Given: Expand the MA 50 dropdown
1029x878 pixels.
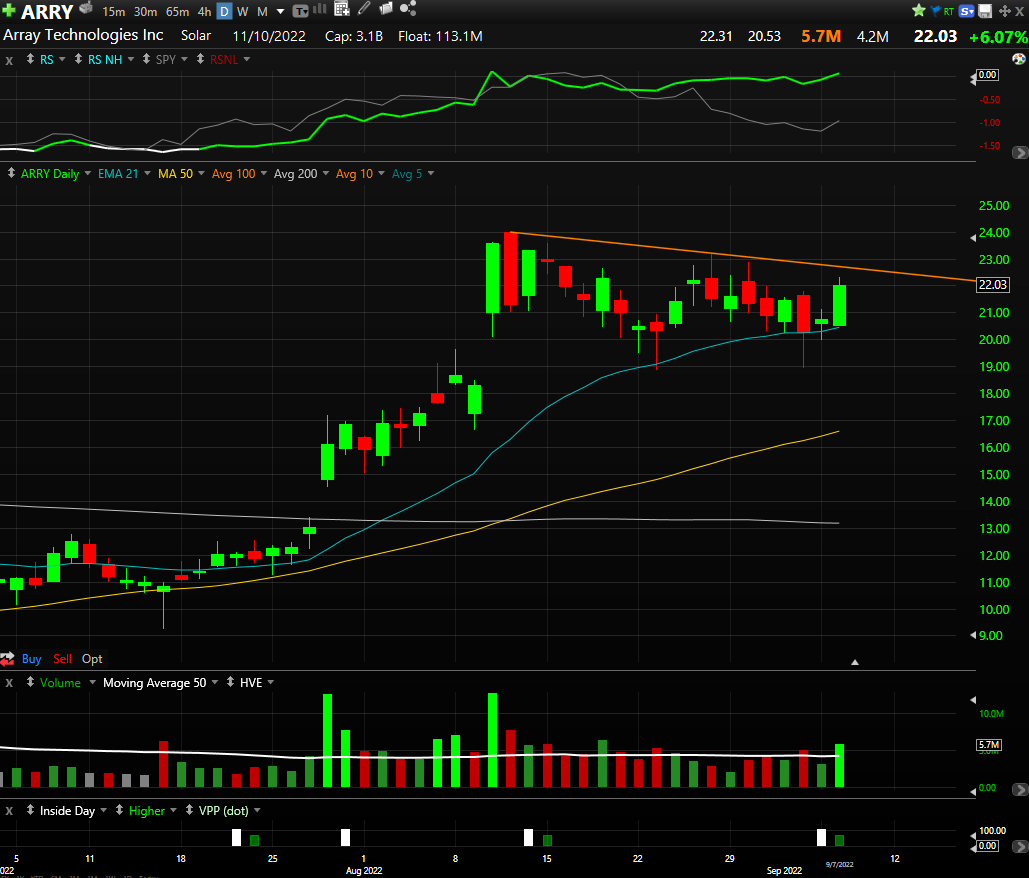Looking at the screenshot, I should [x=201, y=173].
